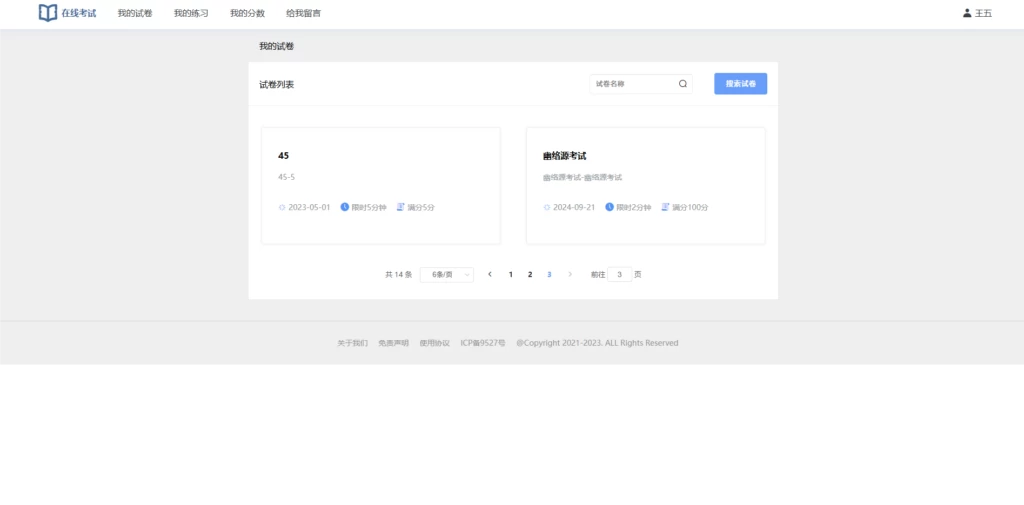The height and width of the screenshot is (505, 1024).
Task: Click the book logo icon for 在线考试
Action: pos(48,13)
